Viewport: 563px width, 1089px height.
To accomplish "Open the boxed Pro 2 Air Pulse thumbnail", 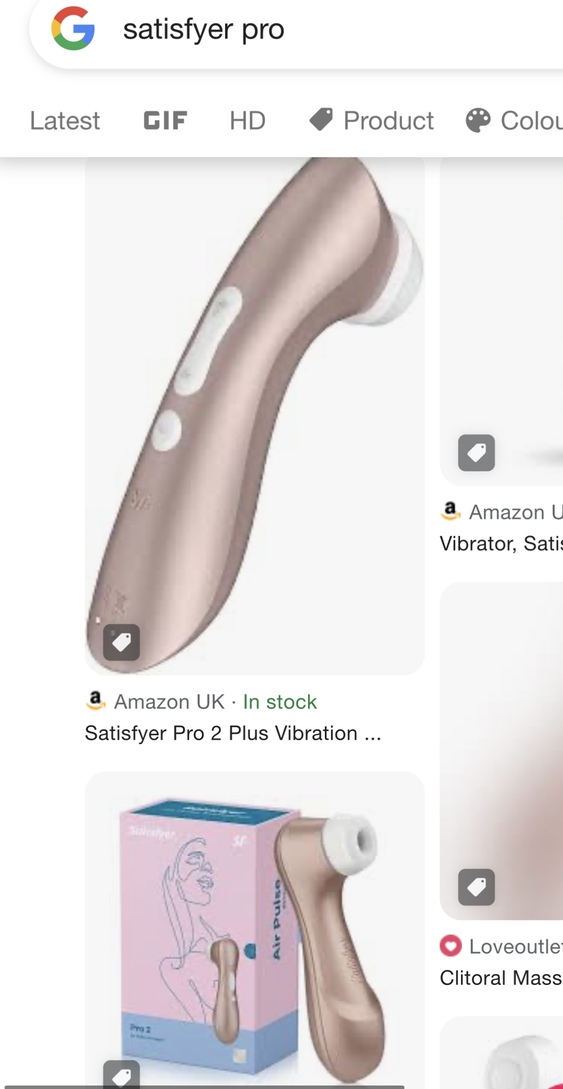I will pyautogui.click(x=255, y=930).
